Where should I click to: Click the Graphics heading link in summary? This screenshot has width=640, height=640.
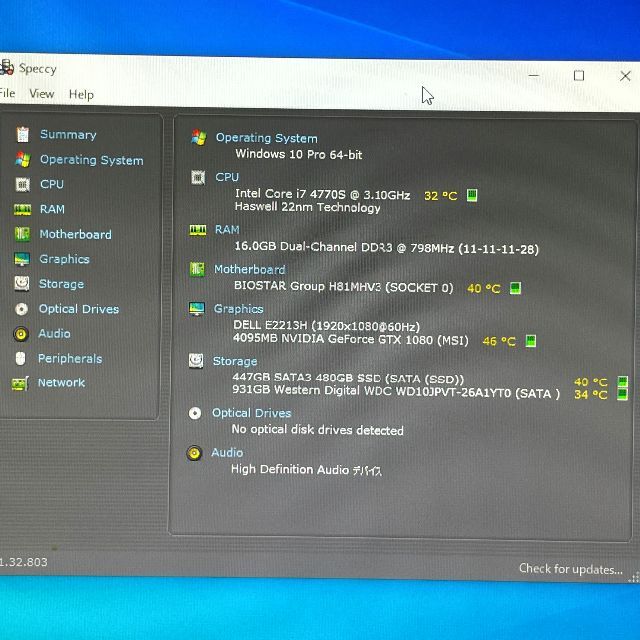(239, 309)
